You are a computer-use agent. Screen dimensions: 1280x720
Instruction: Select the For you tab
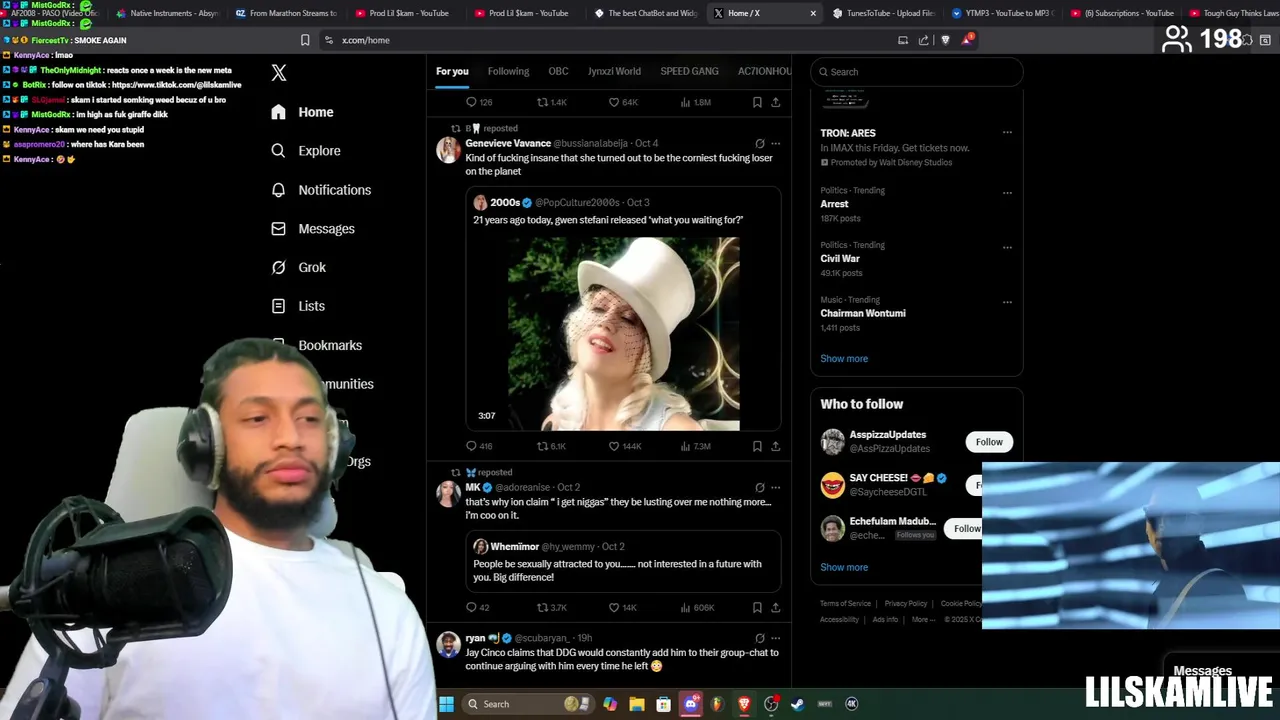coord(452,71)
